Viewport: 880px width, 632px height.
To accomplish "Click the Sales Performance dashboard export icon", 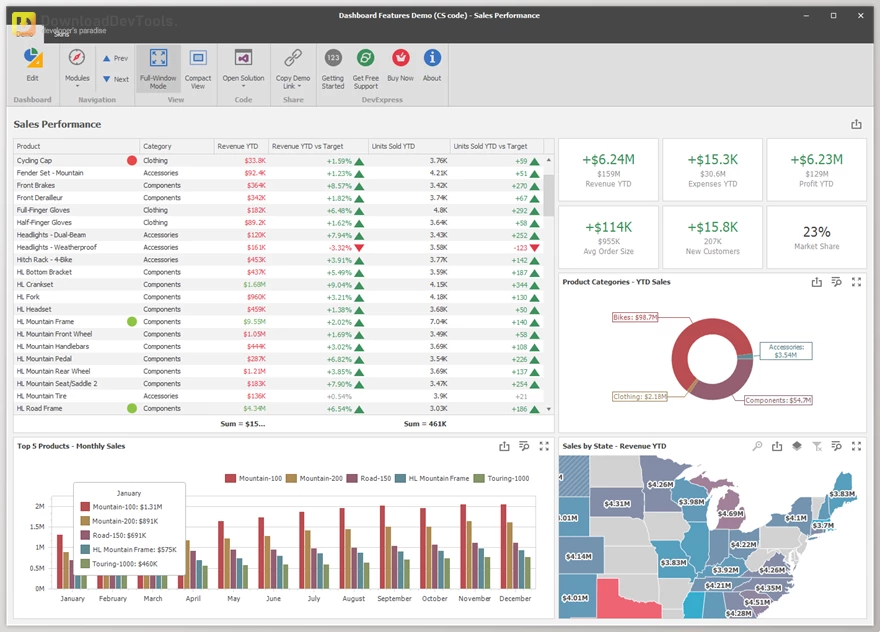I will 856,124.
